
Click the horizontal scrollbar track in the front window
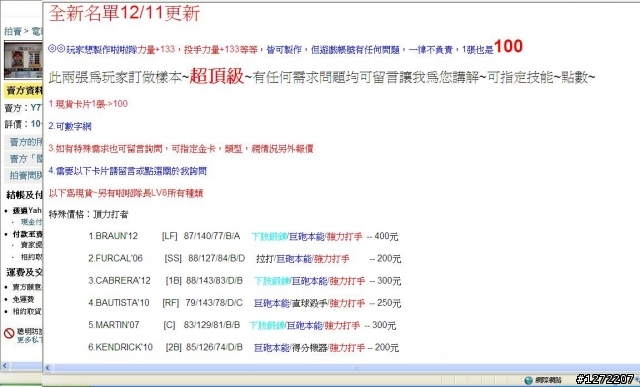tap(345, 368)
